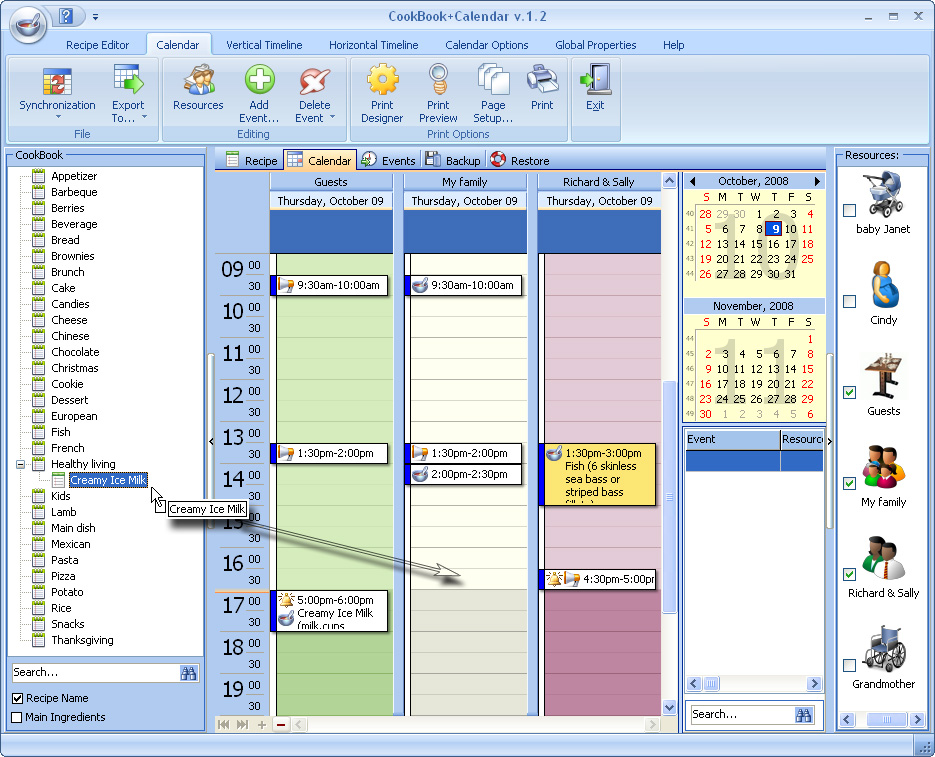
Task: Collapse the Healthy living category
Action: pos(22,464)
